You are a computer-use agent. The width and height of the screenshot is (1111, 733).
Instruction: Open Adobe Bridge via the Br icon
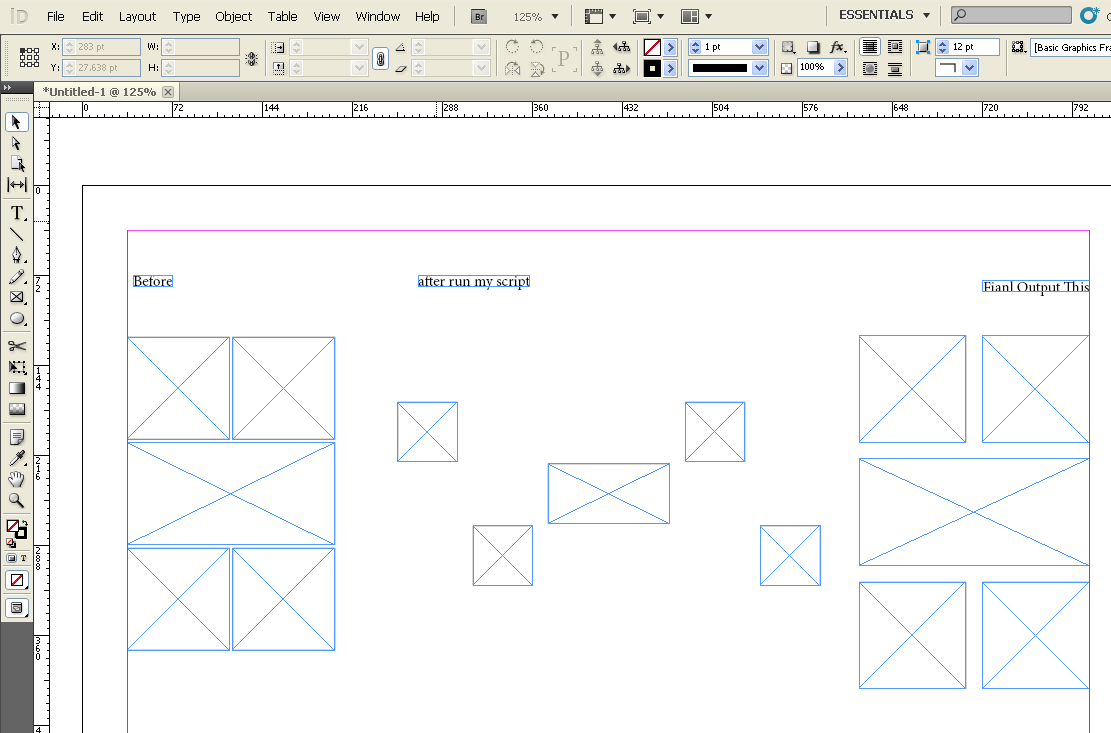[478, 16]
